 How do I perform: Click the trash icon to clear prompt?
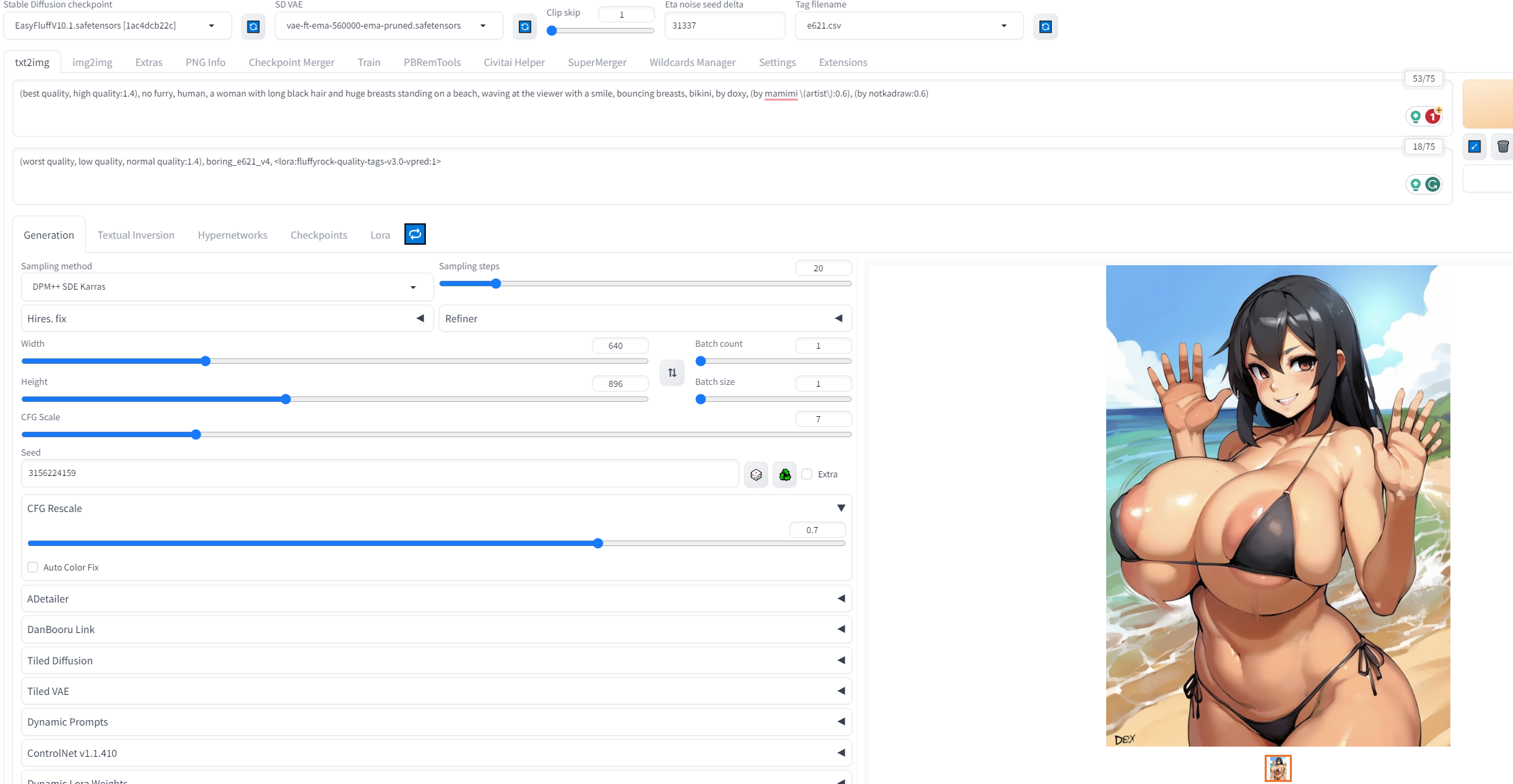click(1503, 146)
